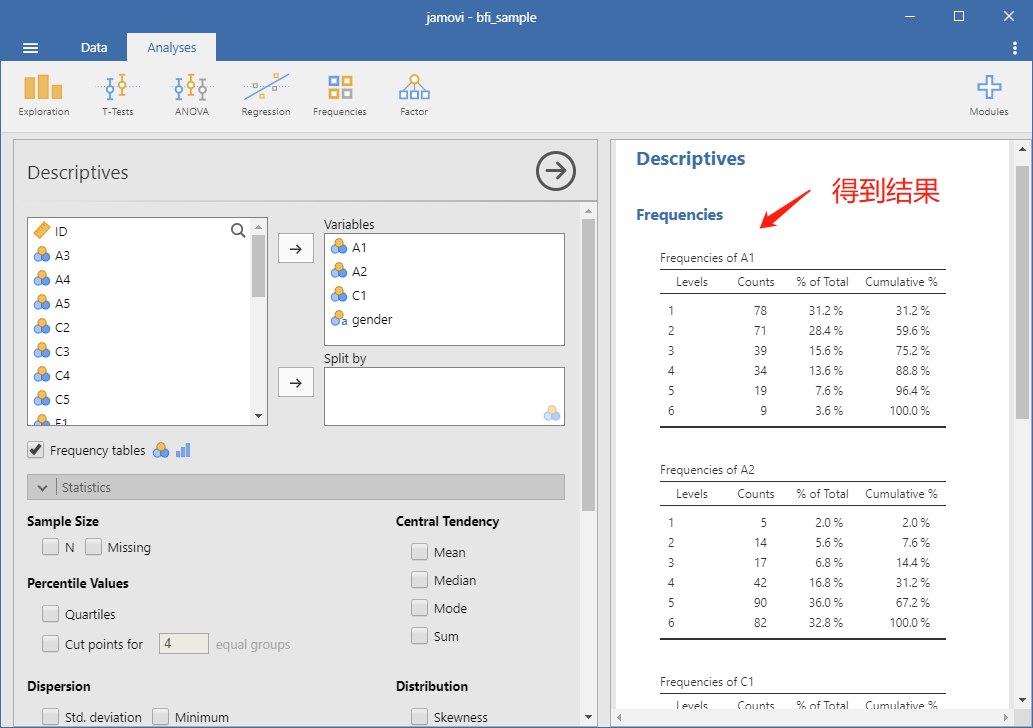The image size is (1033, 728).
Task: Move selected variable into Variables box
Action: tap(296, 249)
